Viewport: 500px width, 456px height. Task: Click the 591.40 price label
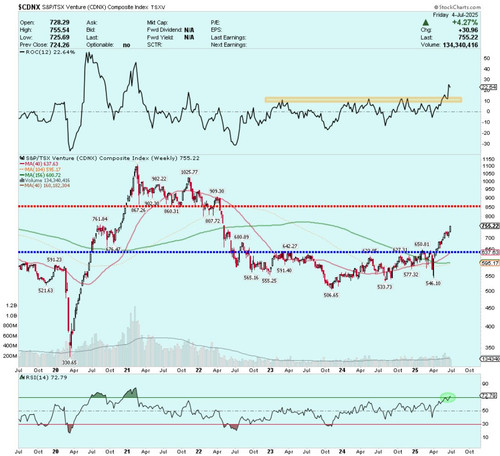pos(284,270)
